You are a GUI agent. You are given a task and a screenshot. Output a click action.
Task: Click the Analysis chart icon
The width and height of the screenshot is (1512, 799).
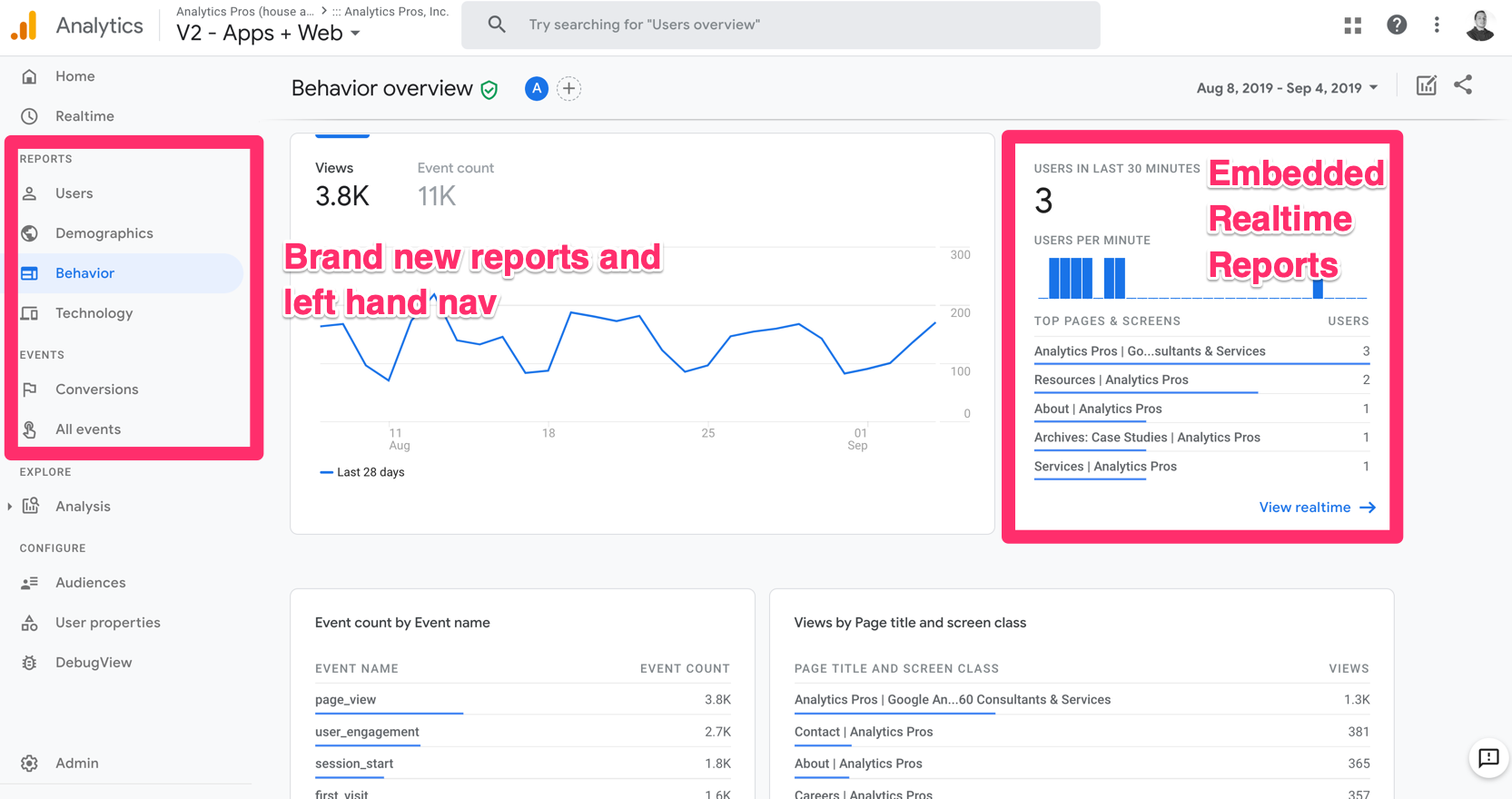coord(31,506)
